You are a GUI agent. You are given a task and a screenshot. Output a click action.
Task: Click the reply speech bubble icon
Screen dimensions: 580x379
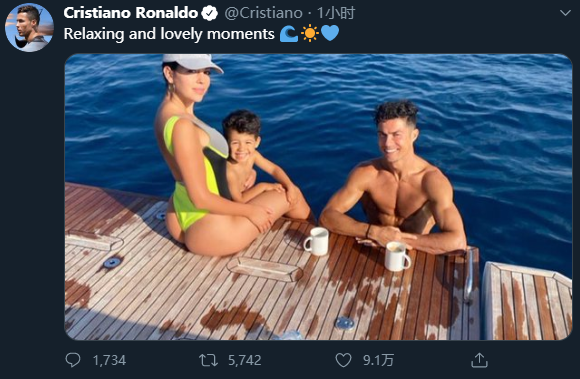72,360
